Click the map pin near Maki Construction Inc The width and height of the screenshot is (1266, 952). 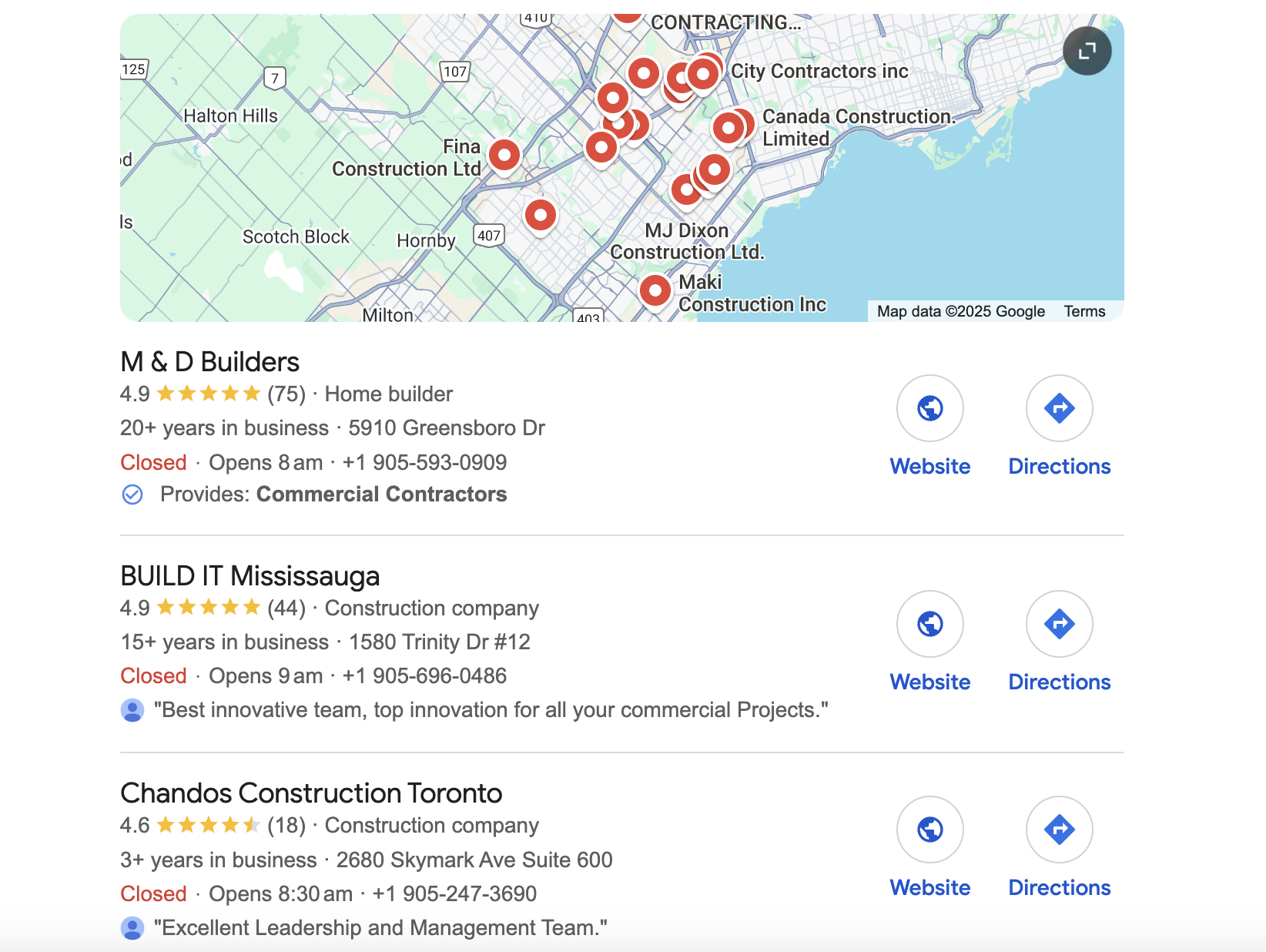coord(655,290)
